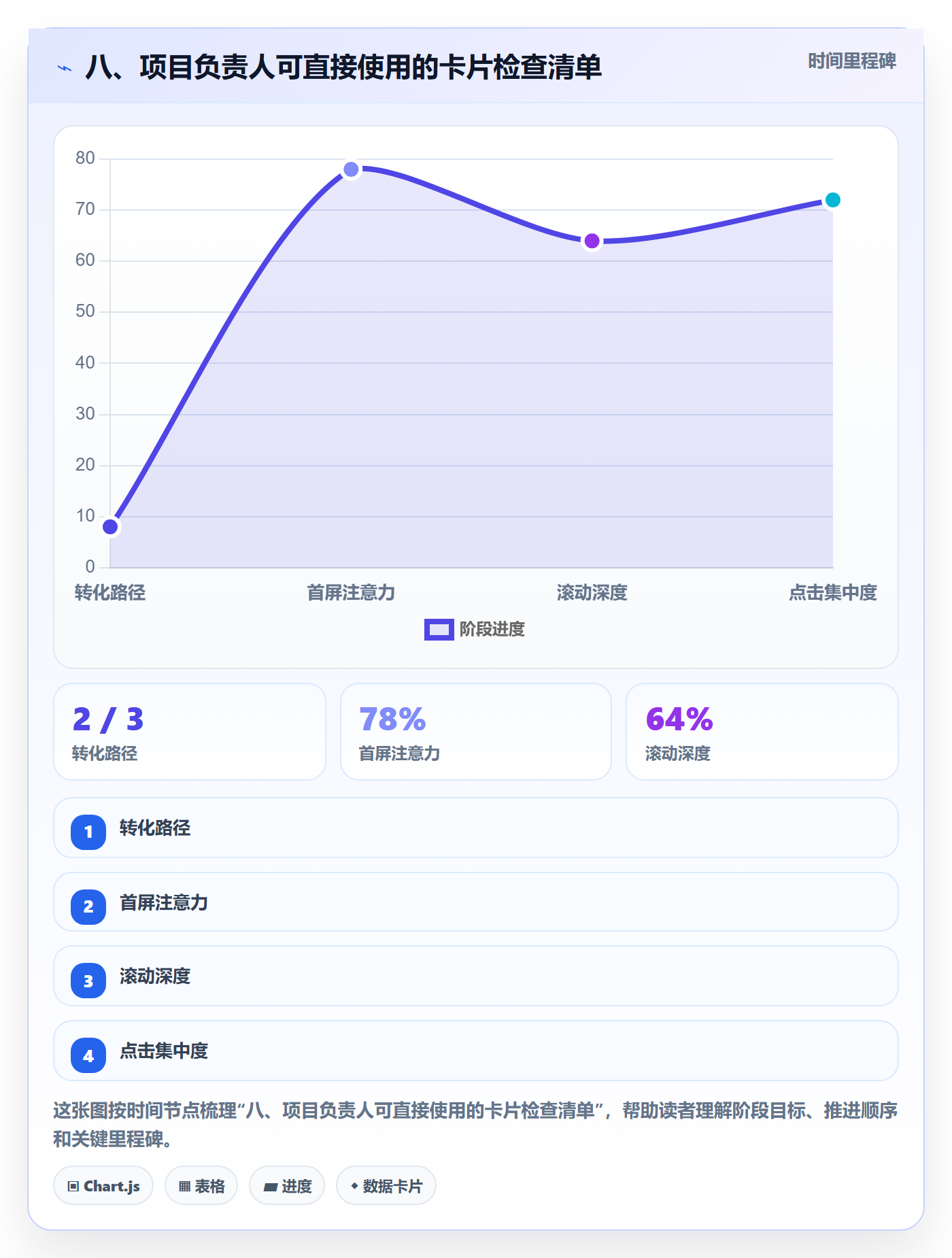Screen dimensions: 952x1258
Task: Click the 滚动深度 x-axis label on the chart
Action: [x=592, y=593]
